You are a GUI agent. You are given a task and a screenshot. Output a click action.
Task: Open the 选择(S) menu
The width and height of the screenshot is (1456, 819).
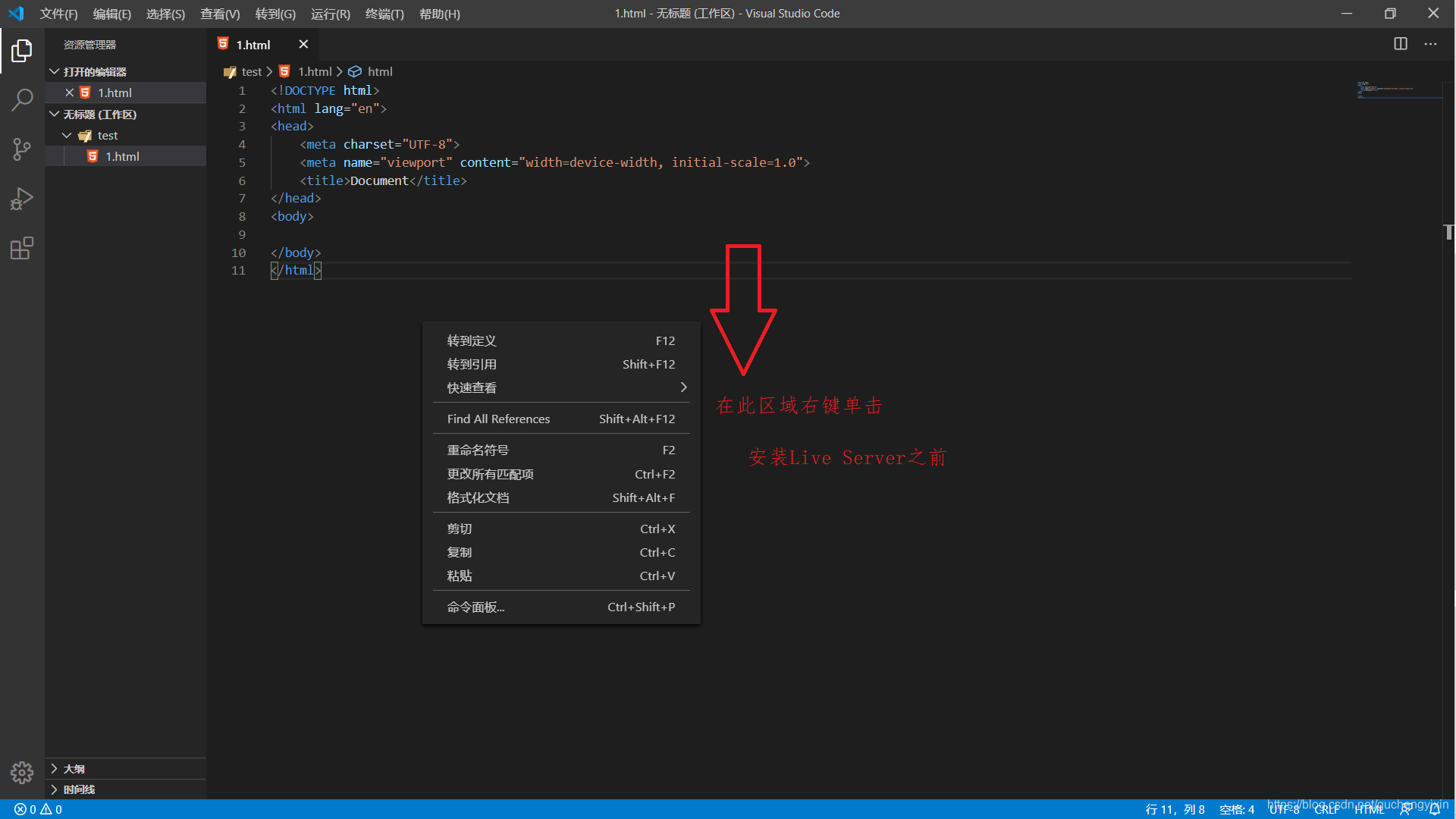tap(165, 14)
